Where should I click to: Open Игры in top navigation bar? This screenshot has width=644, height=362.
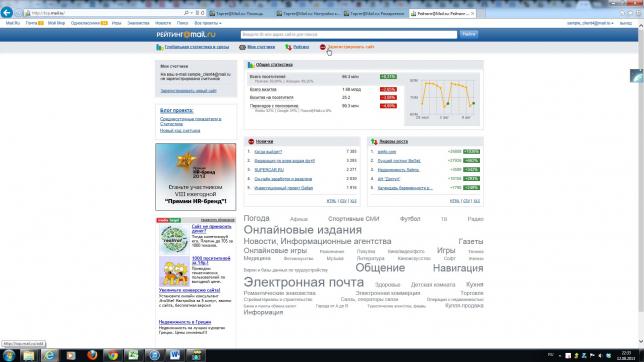tap(117, 23)
